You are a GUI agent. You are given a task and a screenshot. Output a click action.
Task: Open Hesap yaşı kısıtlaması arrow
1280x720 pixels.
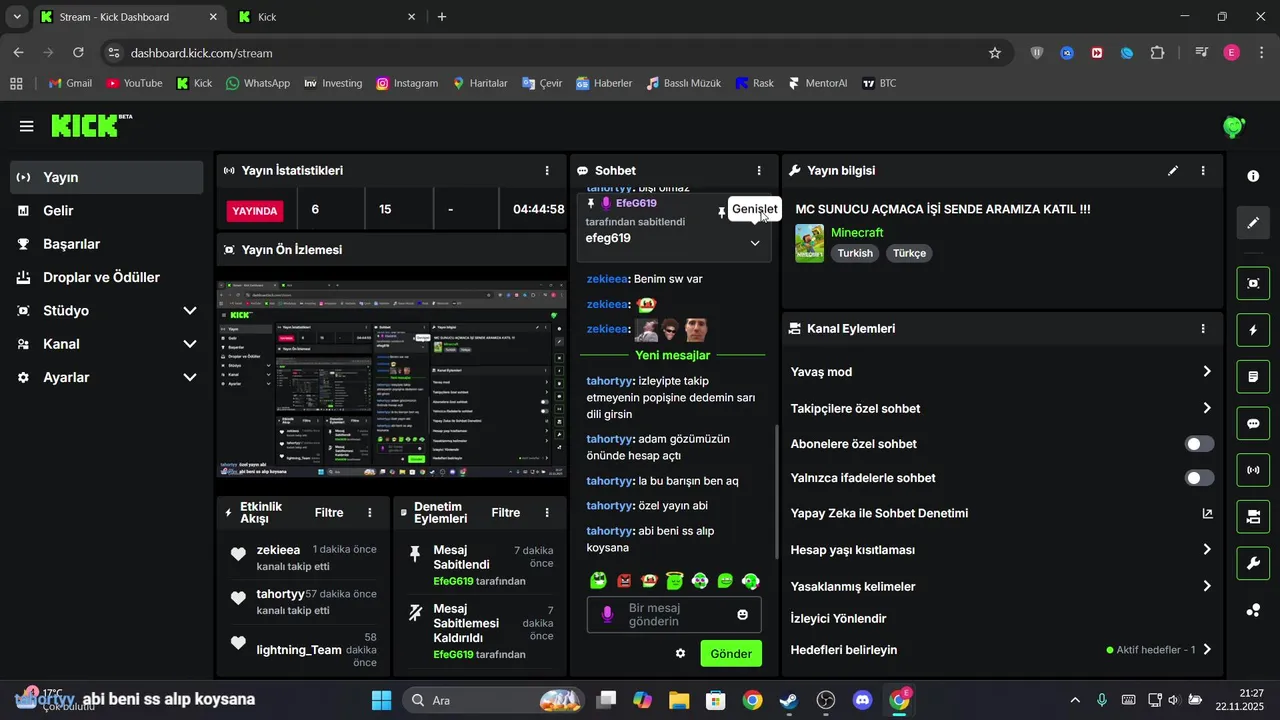click(1207, 549)
